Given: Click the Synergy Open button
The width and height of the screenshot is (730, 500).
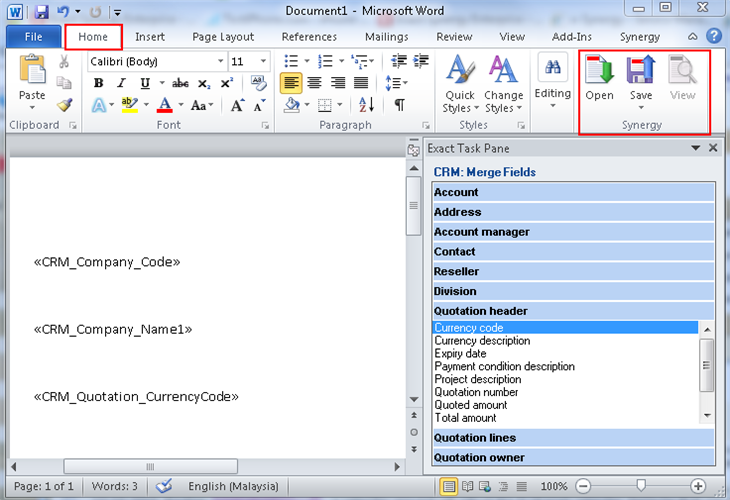Looking at the screenshot, I should 600,78.
